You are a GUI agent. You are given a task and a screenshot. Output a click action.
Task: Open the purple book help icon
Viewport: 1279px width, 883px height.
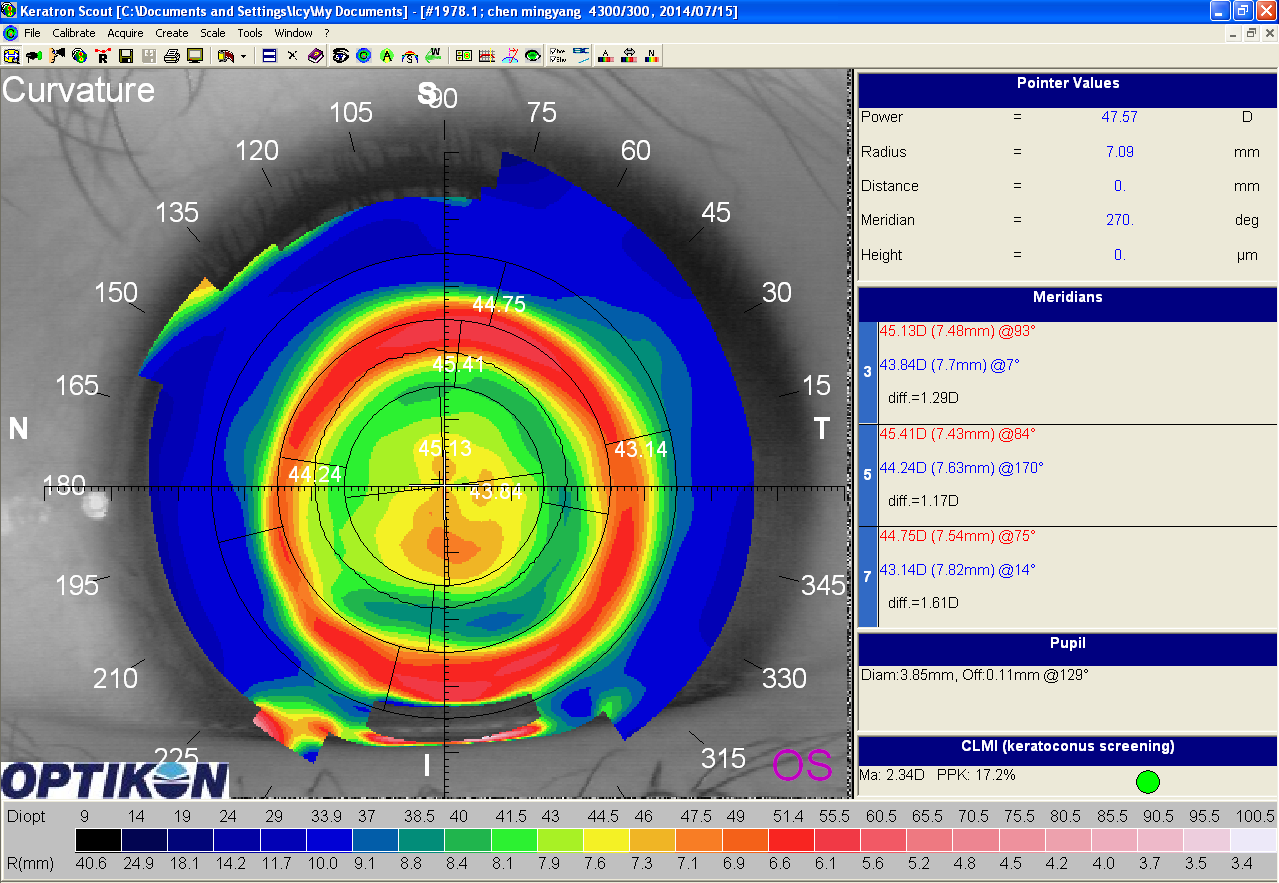click(316, 55)
